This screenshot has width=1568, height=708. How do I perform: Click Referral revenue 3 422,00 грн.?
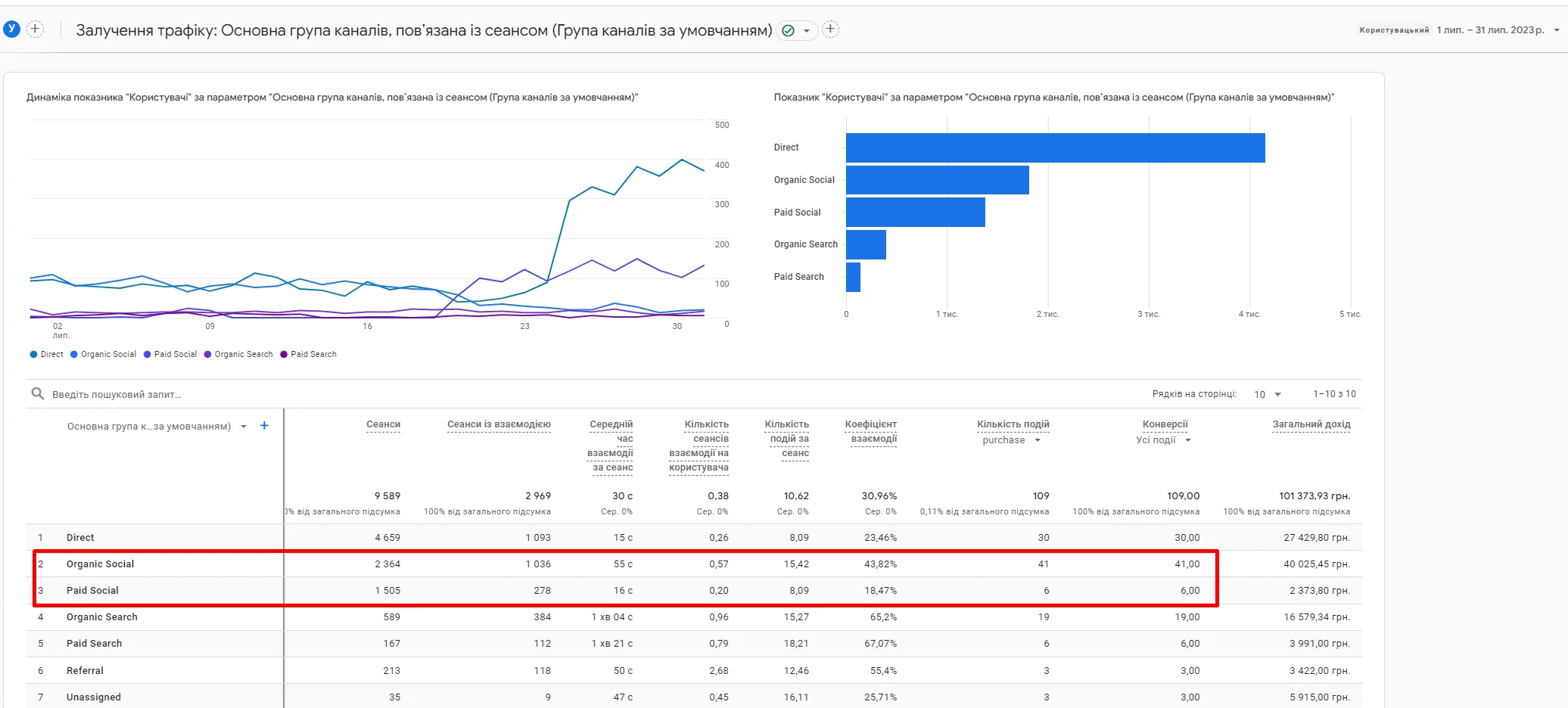pyautogui.click(x=1320, y=671)
